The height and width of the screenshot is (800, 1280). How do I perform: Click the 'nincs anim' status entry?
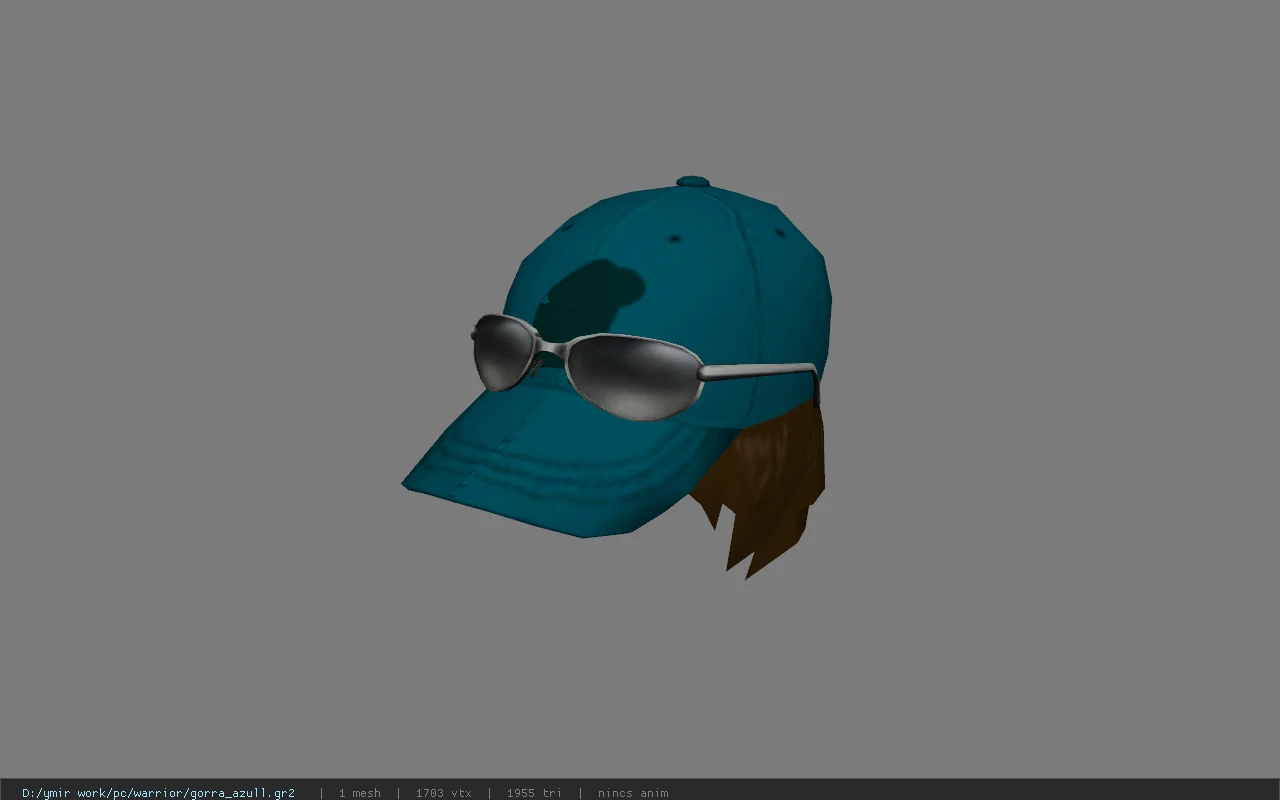(x=633, y=793)
